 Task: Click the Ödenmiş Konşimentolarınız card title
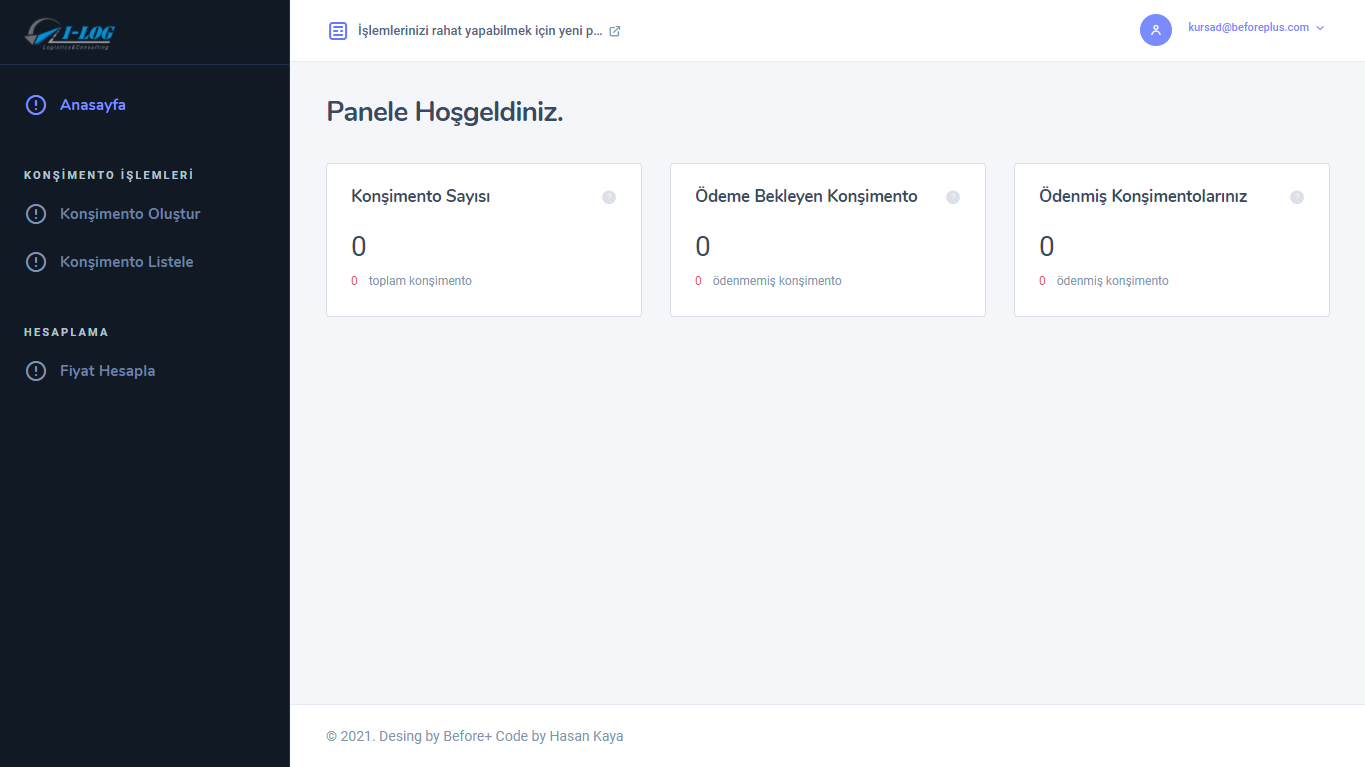1143,196
